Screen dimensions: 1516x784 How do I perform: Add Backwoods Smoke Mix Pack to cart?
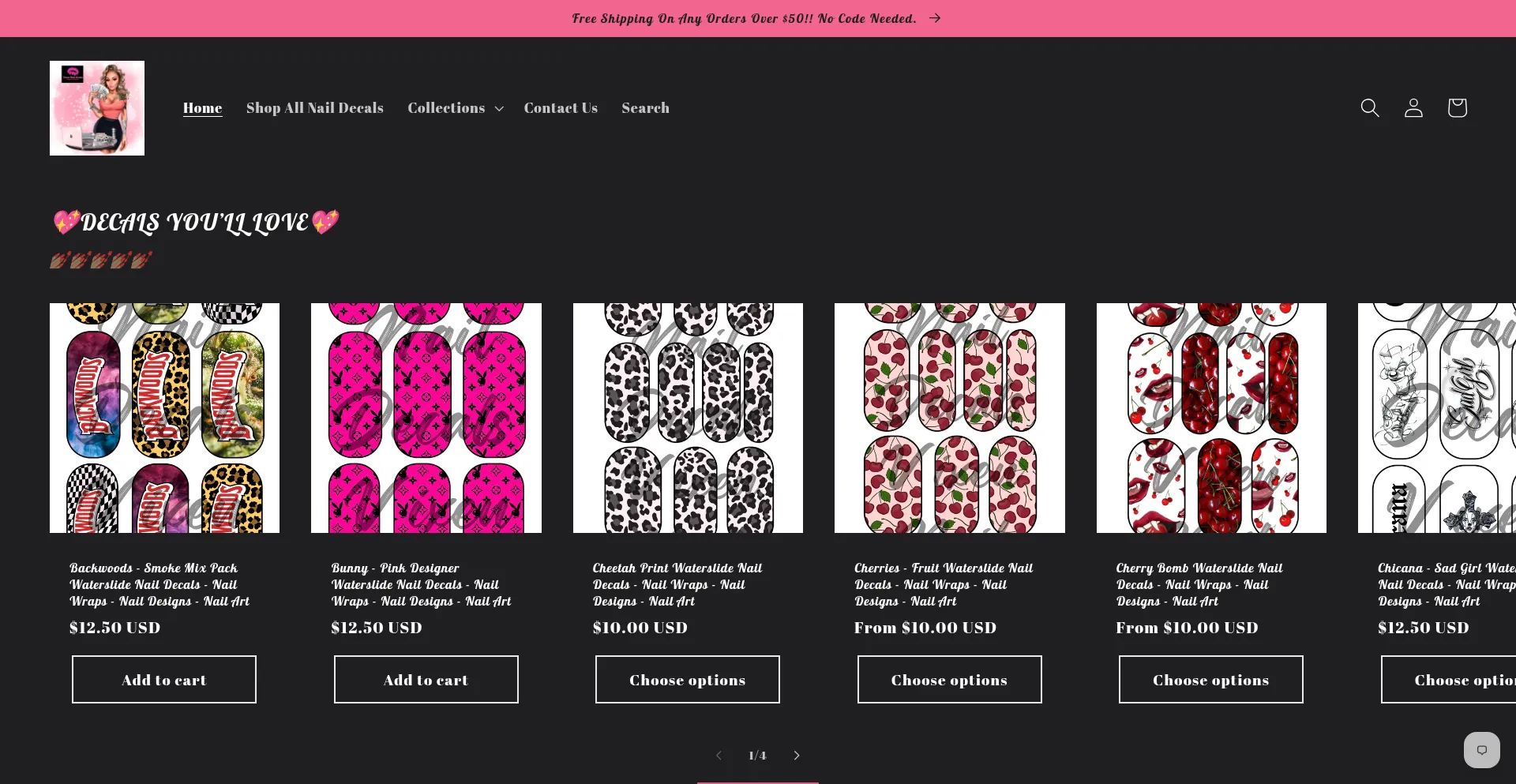[x=164, y=680]
